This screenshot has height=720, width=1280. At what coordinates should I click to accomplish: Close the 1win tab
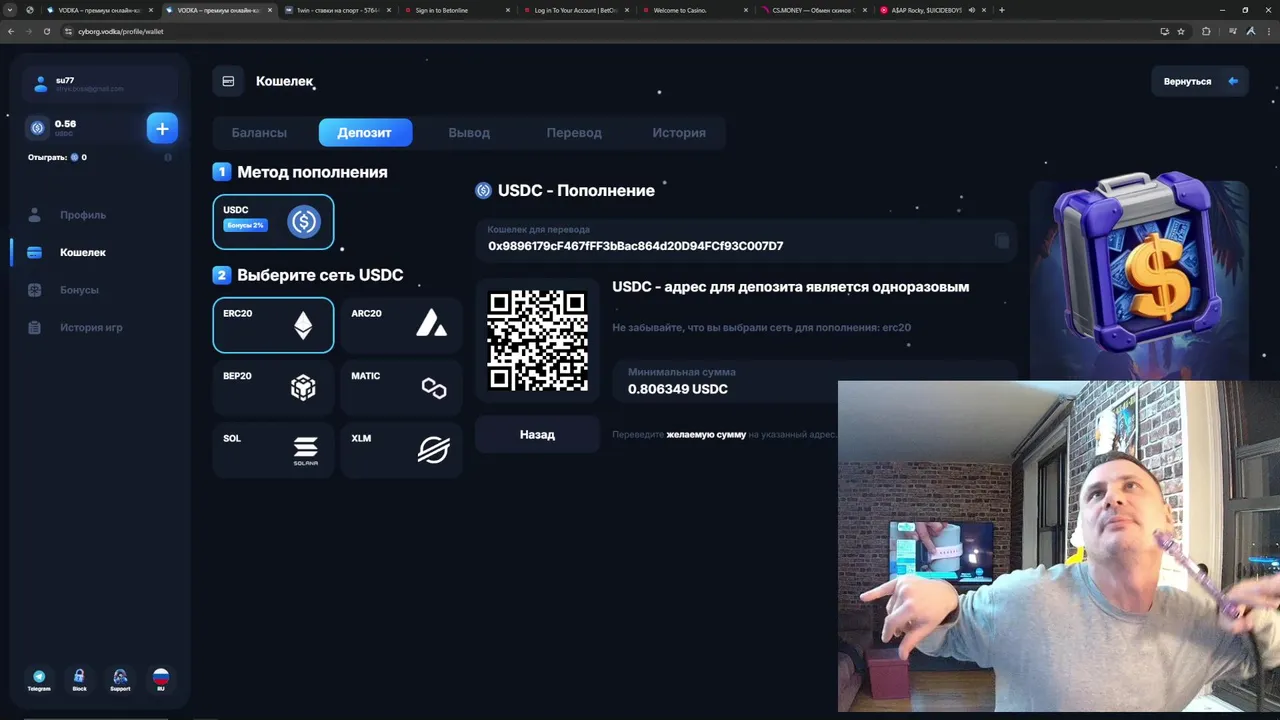[x=389, y=10]
